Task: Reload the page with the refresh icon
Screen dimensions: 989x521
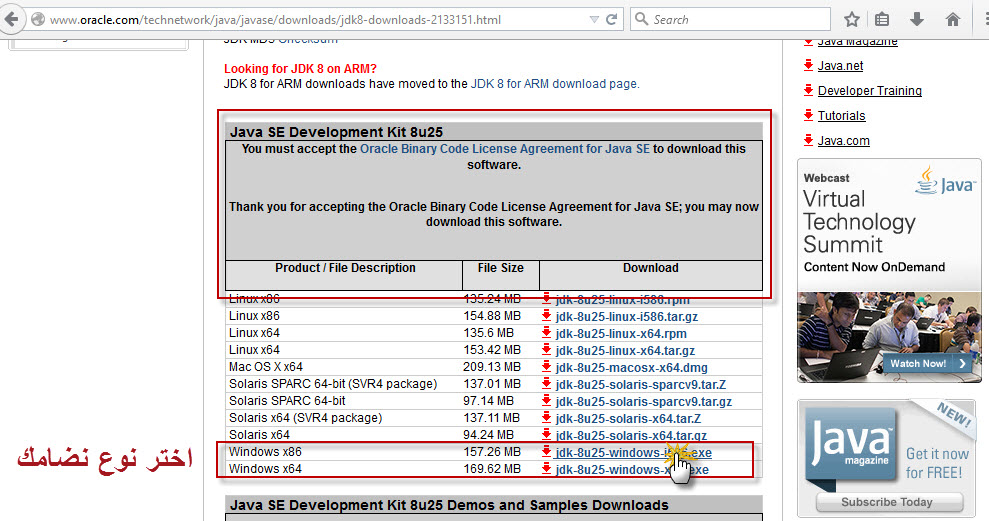Action: point(611,20)
